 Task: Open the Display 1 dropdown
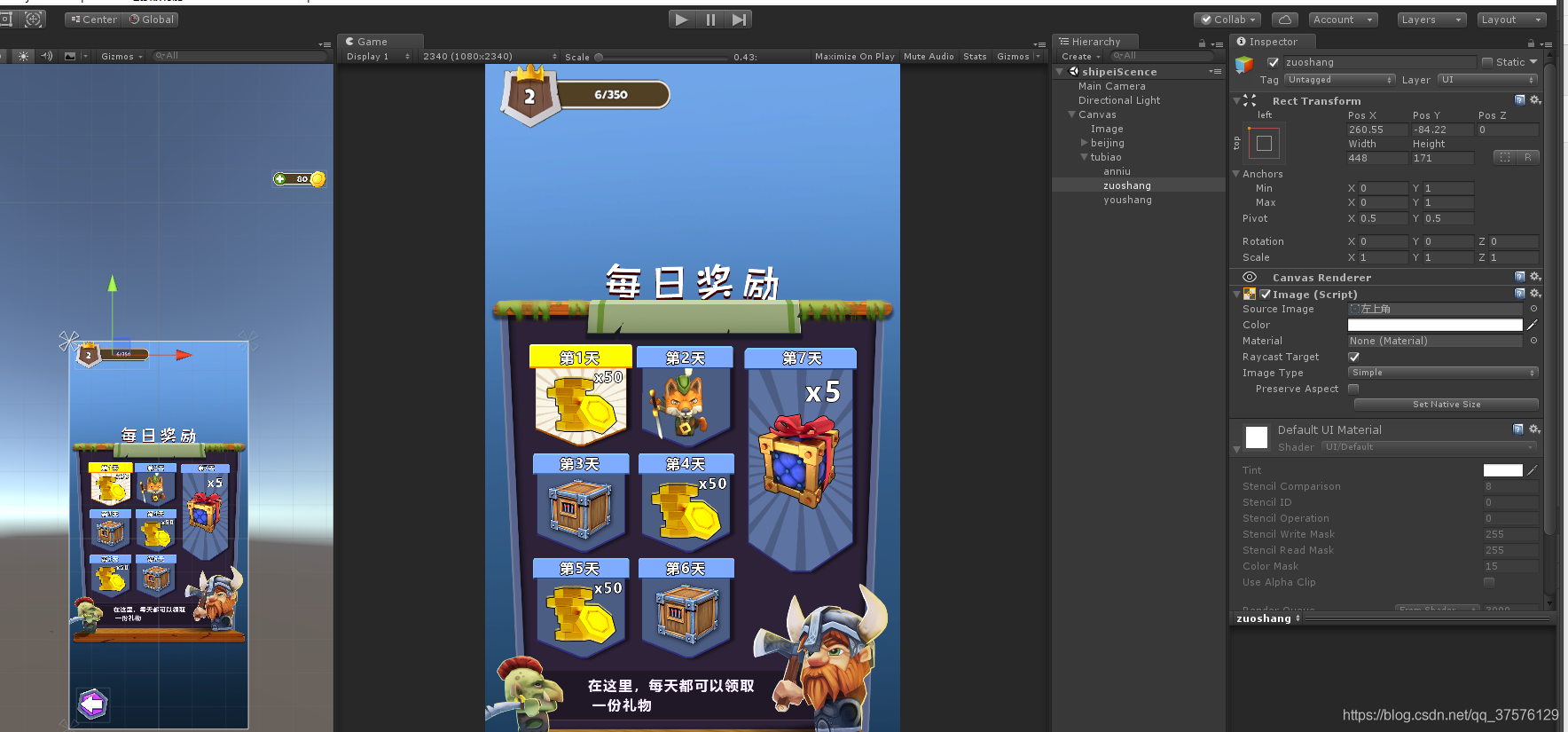(378, 57)
